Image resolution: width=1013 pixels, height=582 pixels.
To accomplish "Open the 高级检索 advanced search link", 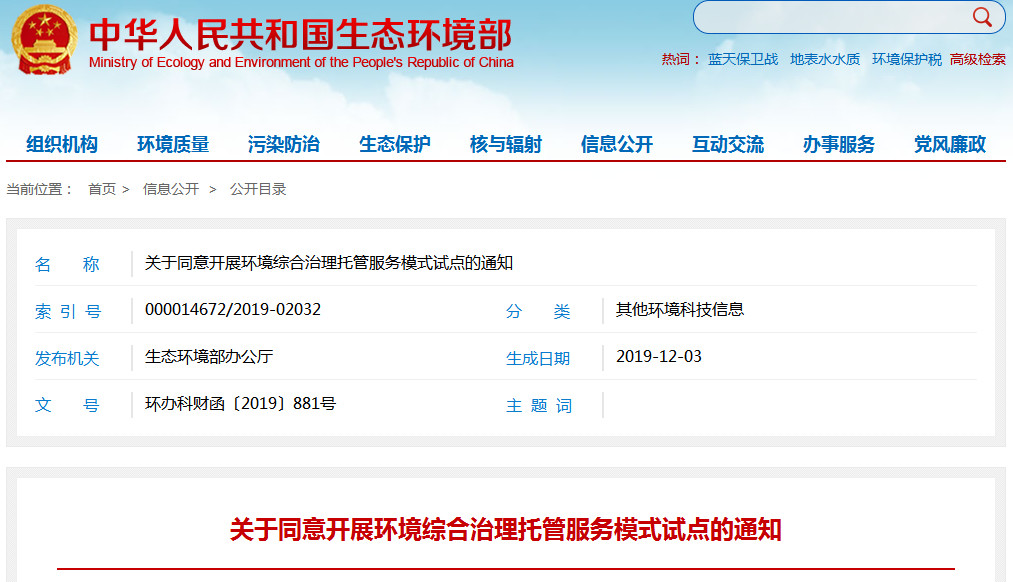I will pyautogui.click(x=978, y=59).
